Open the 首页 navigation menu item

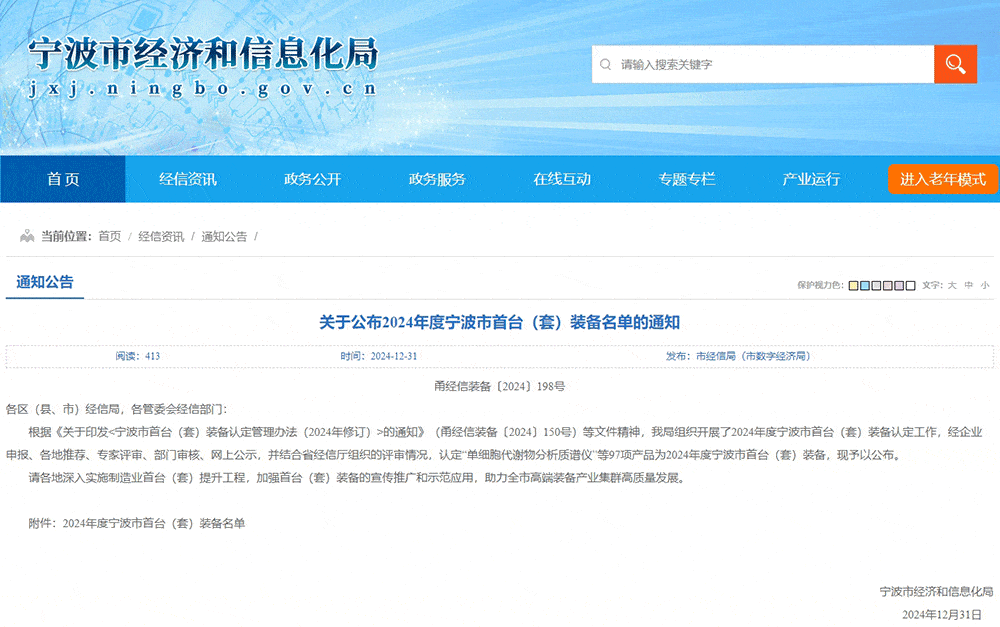pyautogui.click(x=63, y=179)
